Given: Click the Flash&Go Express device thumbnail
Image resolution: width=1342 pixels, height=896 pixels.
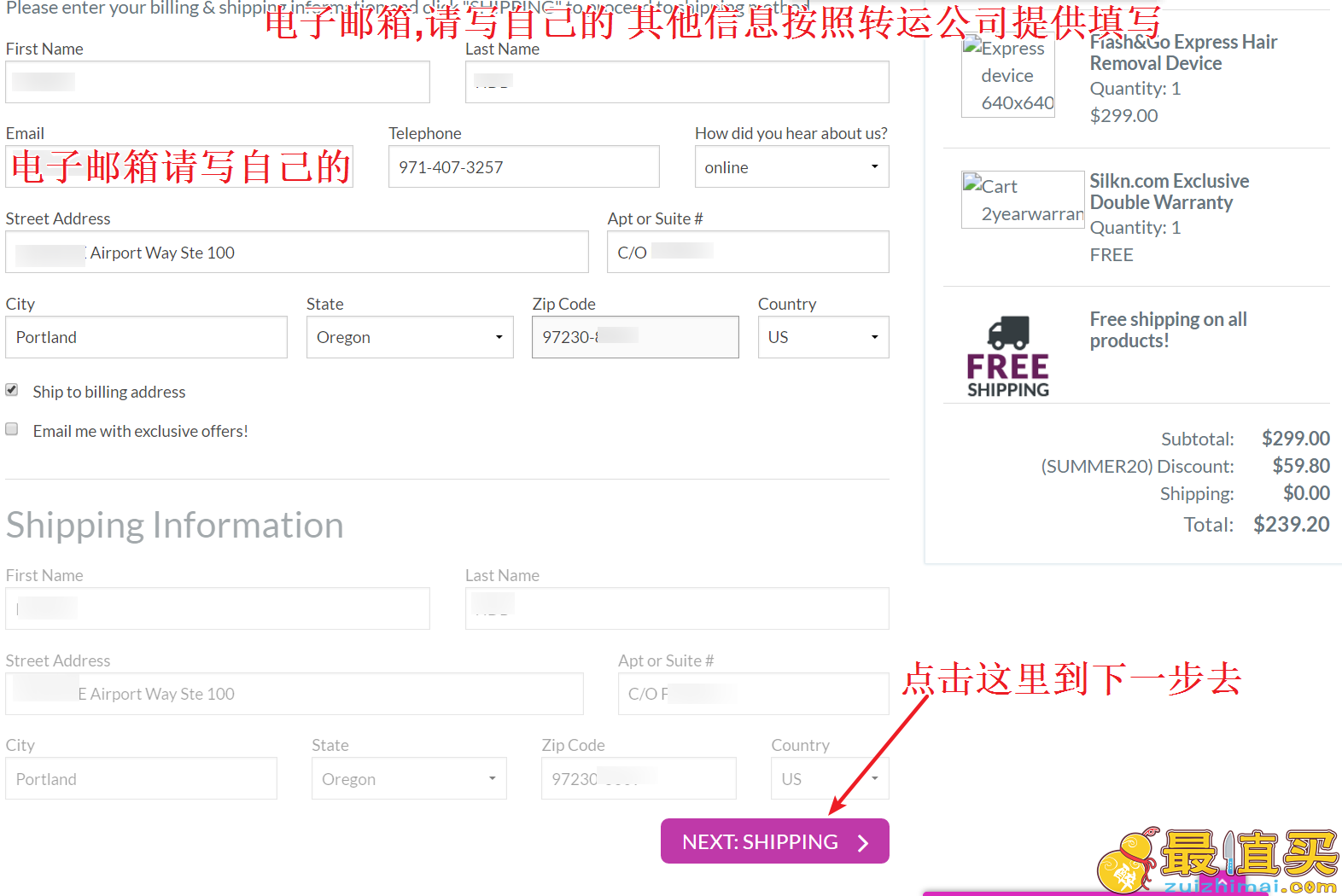Looking at the screenshot, I should click(1008, 75).
